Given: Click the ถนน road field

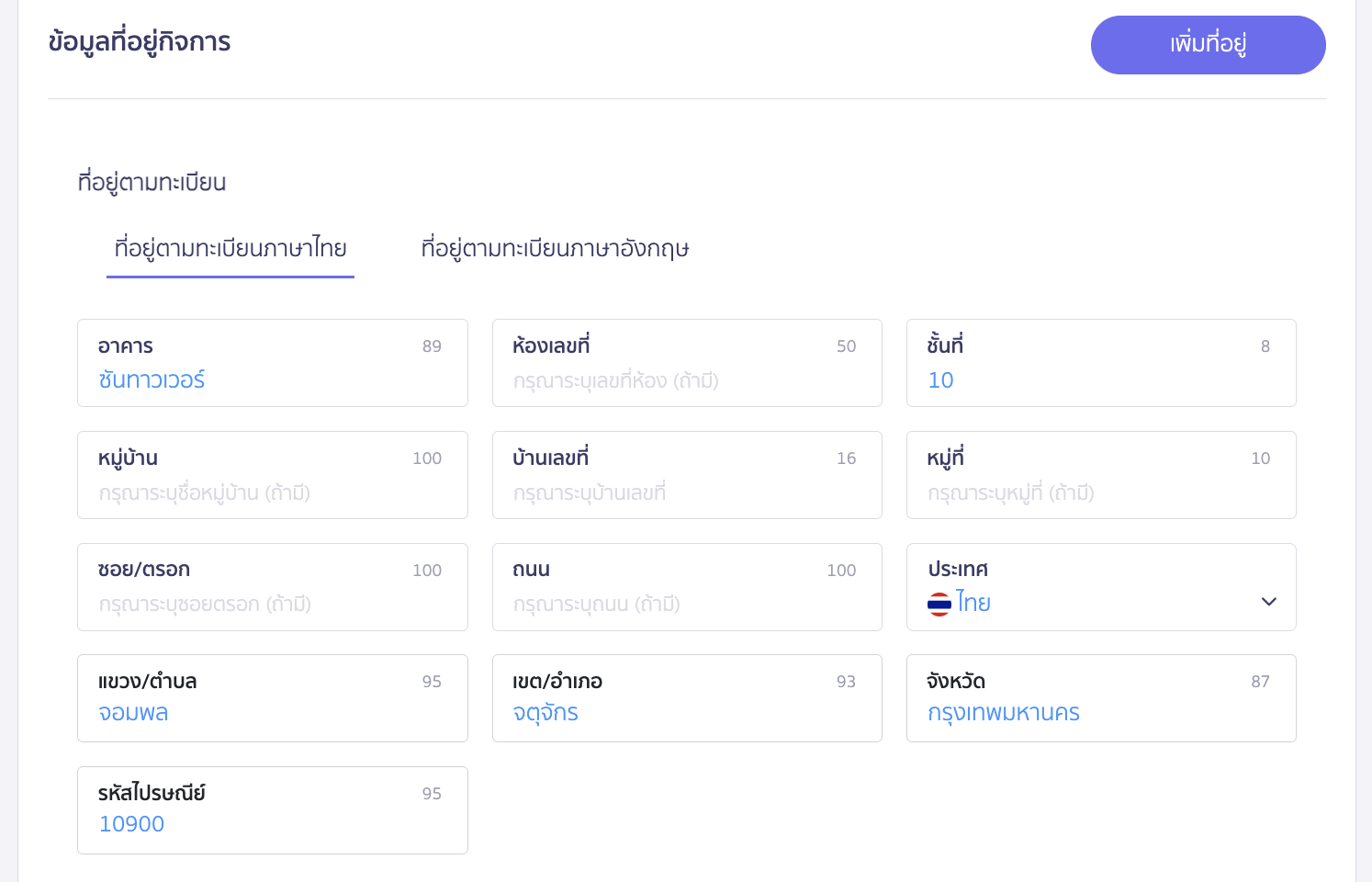Looking at the screenshot, I should (x=687, y=587).
